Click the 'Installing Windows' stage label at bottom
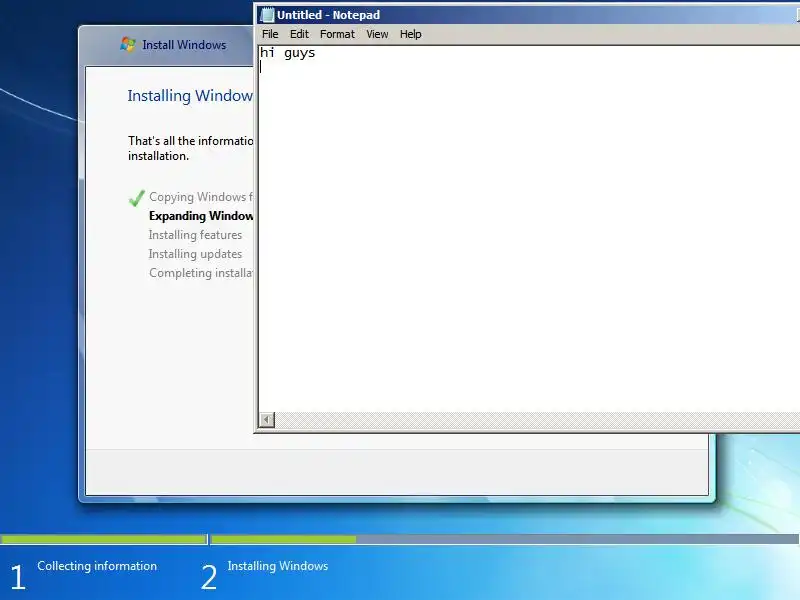 click(x=278, y=566)
